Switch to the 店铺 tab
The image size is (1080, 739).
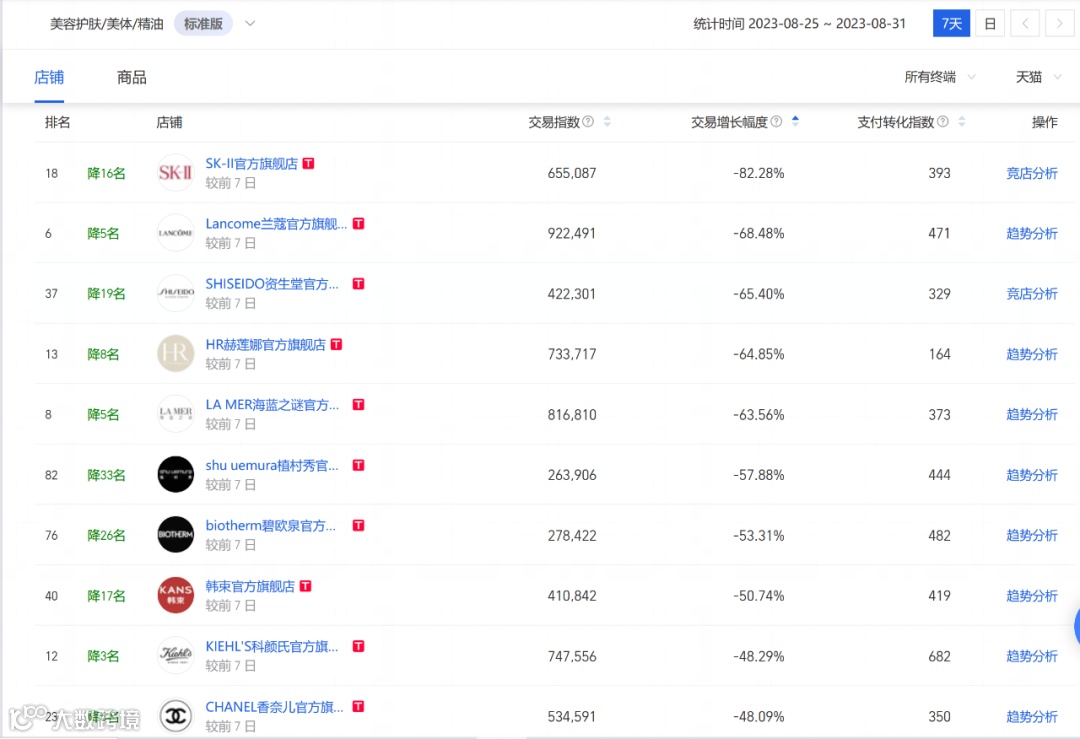pyautogui.click(x=49, y=77)
